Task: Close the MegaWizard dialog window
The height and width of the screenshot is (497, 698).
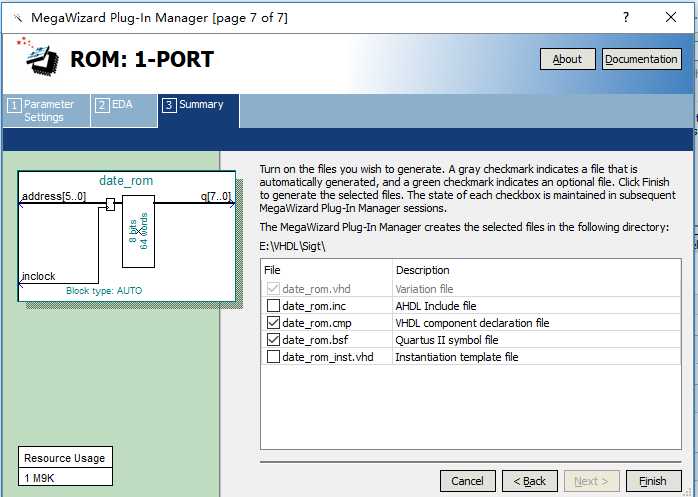Action: pyautogui.click(x=671, y=17)
